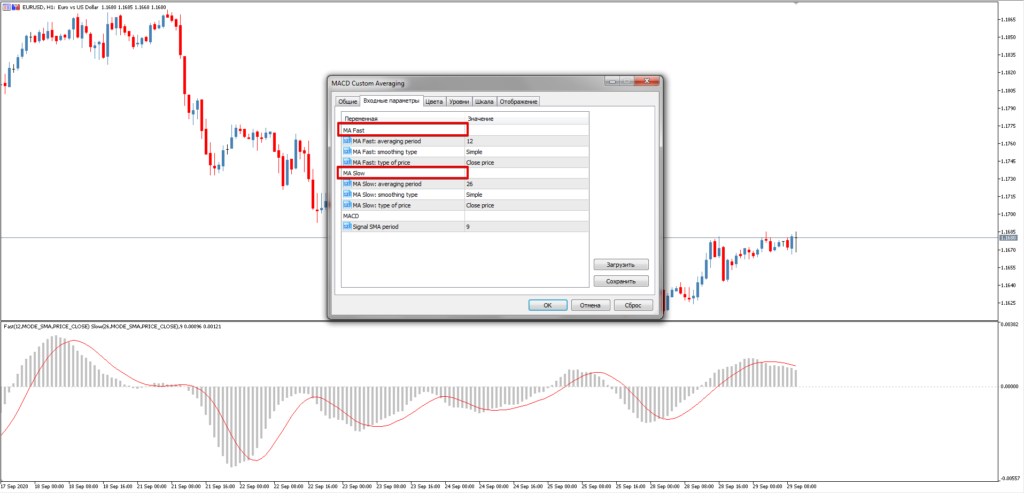Click the Сброс reset button

tap(633, 305)
